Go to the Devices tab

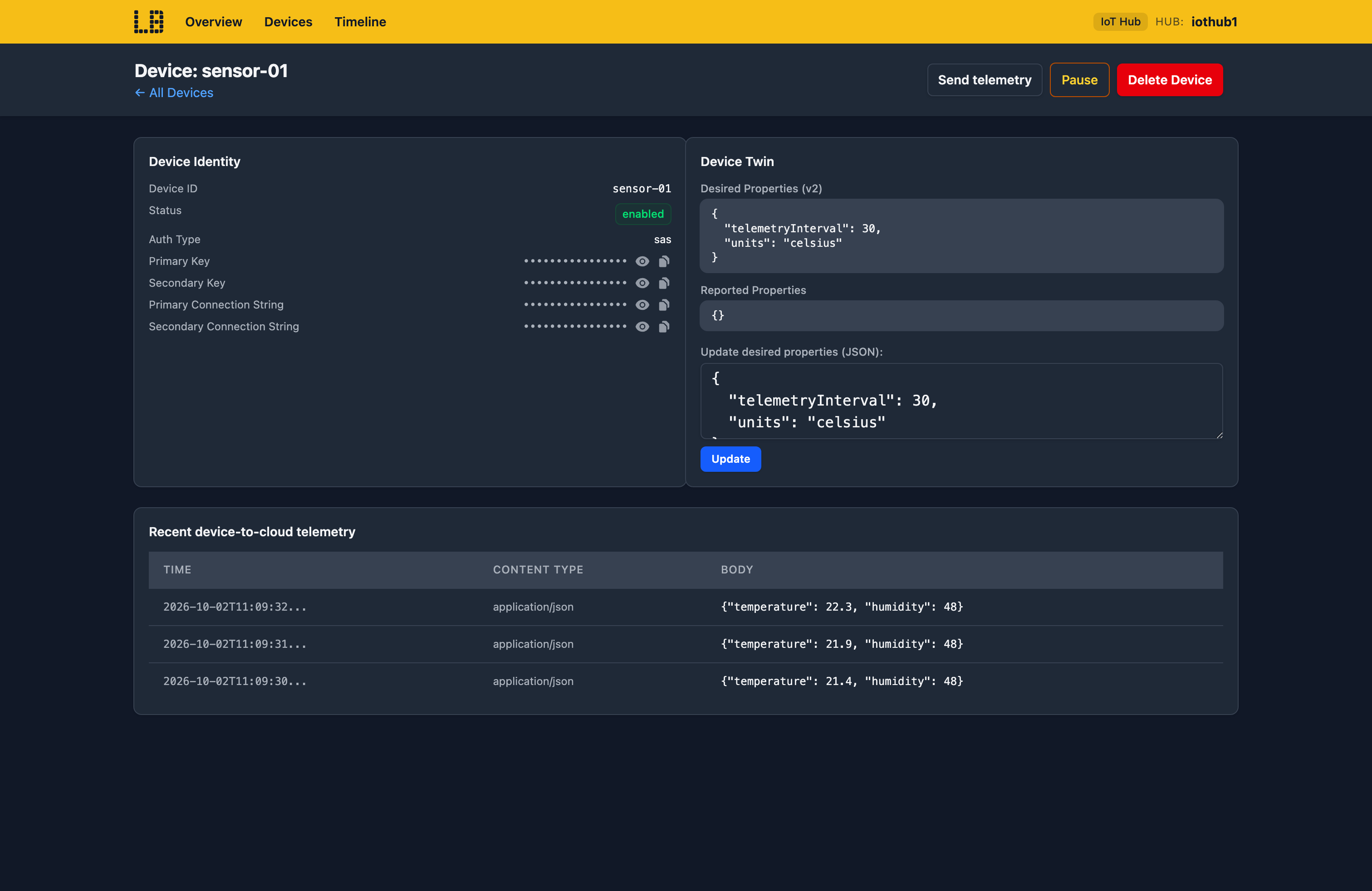288,22
